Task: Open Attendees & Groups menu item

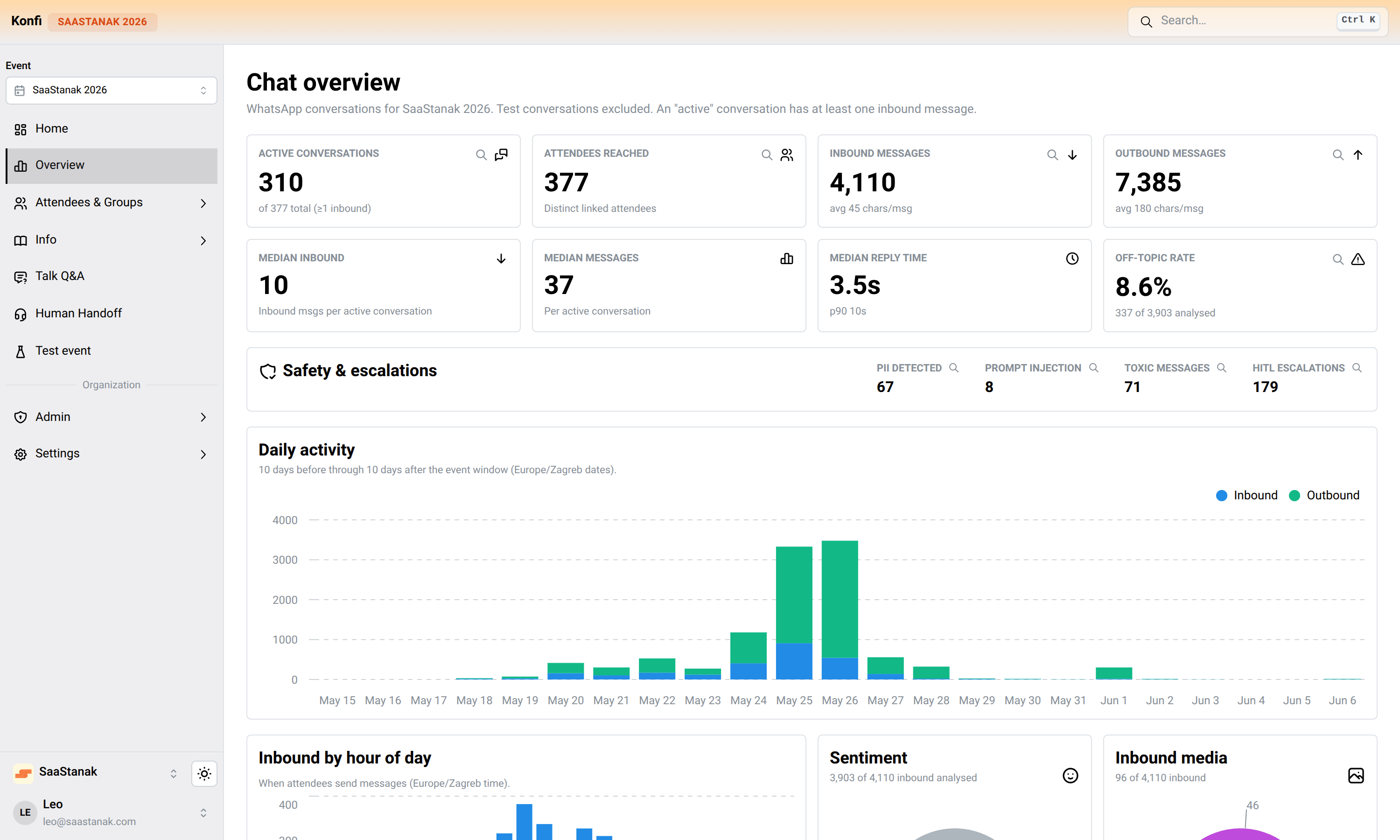Action: point(112,203)
